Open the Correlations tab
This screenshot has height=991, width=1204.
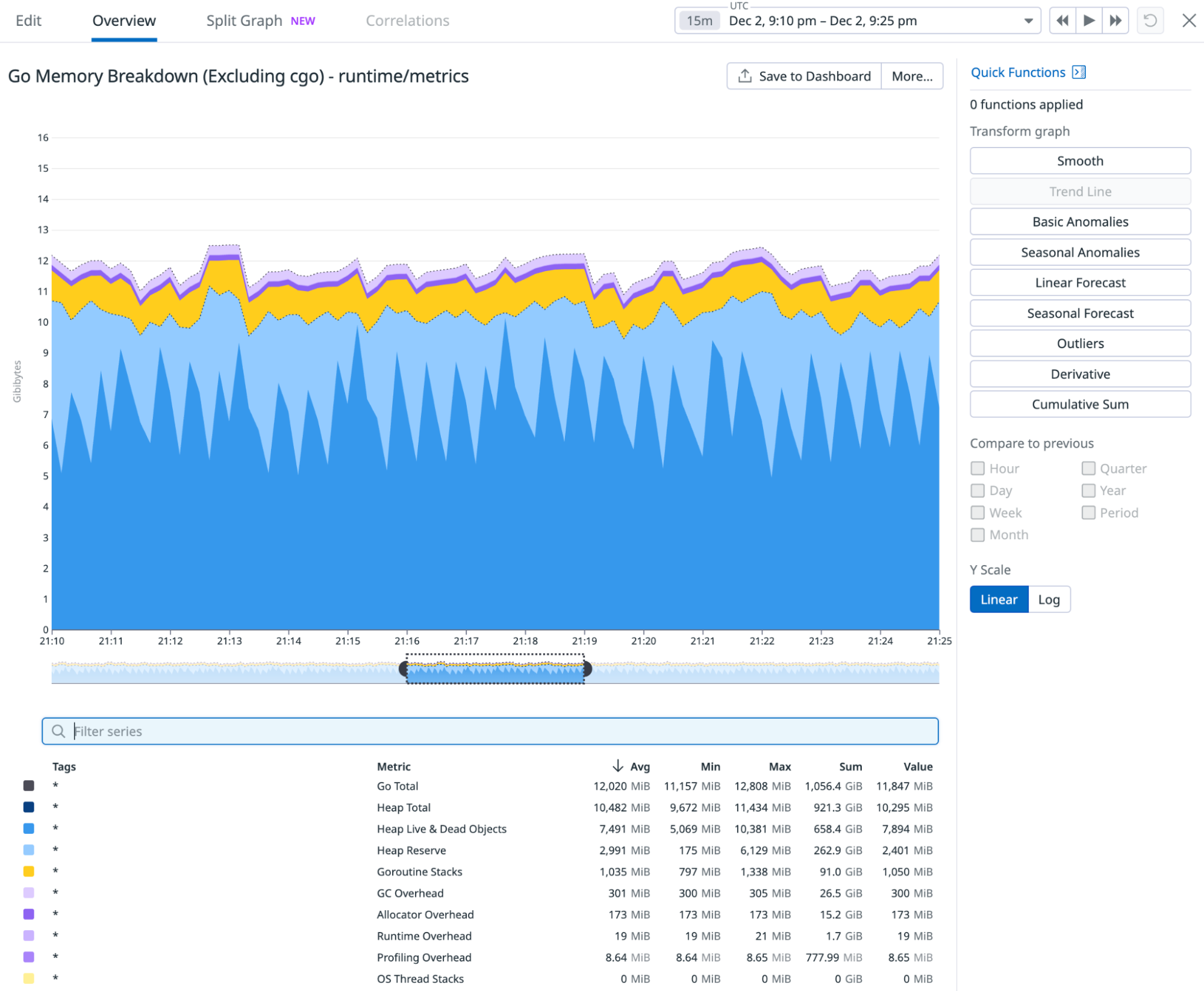pyautogui.click(x=407, y=20)
